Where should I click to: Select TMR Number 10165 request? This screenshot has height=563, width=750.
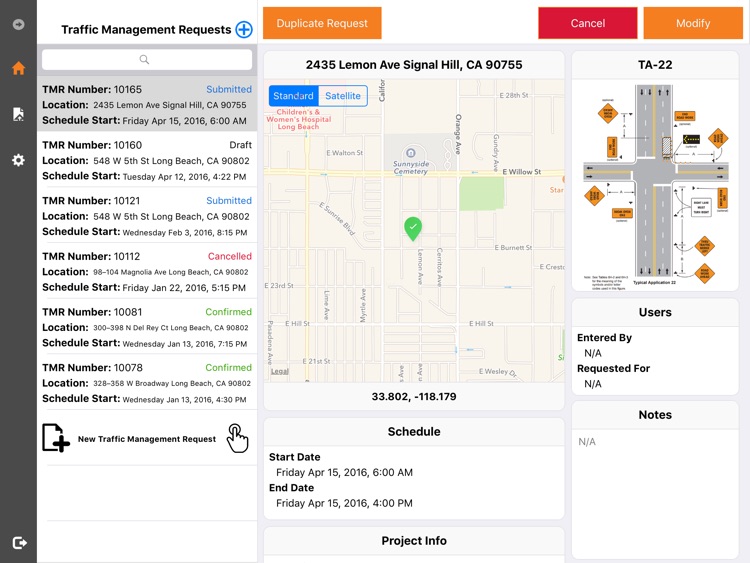point(147,105)
